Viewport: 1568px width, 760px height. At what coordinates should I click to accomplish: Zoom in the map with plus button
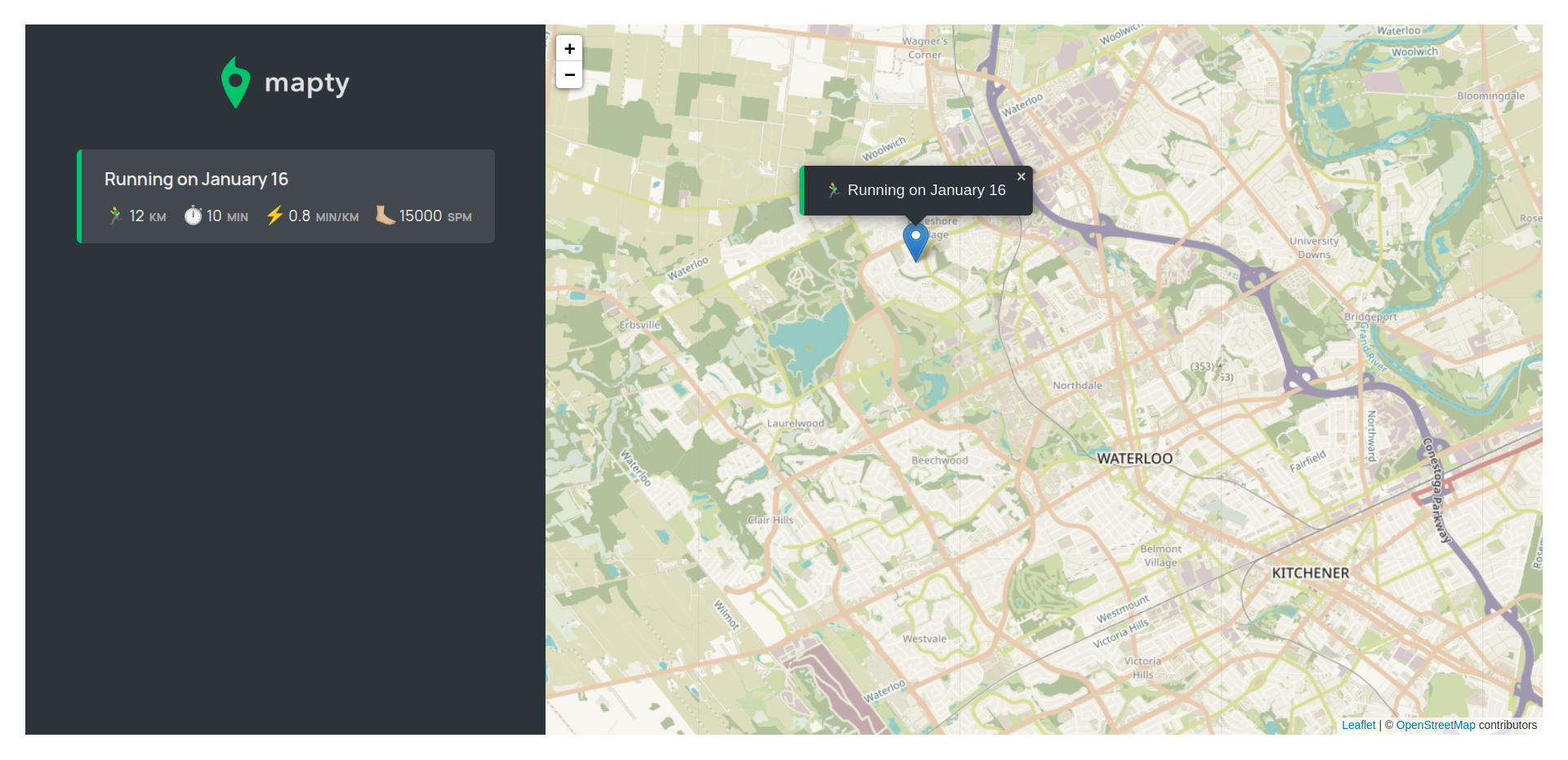tap(569, 49)
